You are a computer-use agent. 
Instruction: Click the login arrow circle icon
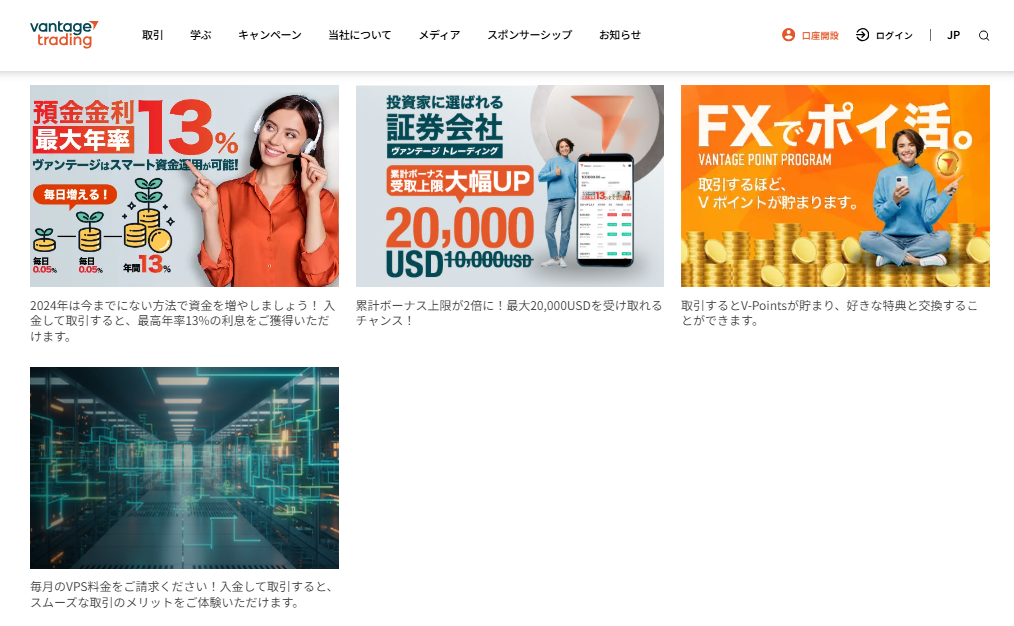(x=862, y=35)
